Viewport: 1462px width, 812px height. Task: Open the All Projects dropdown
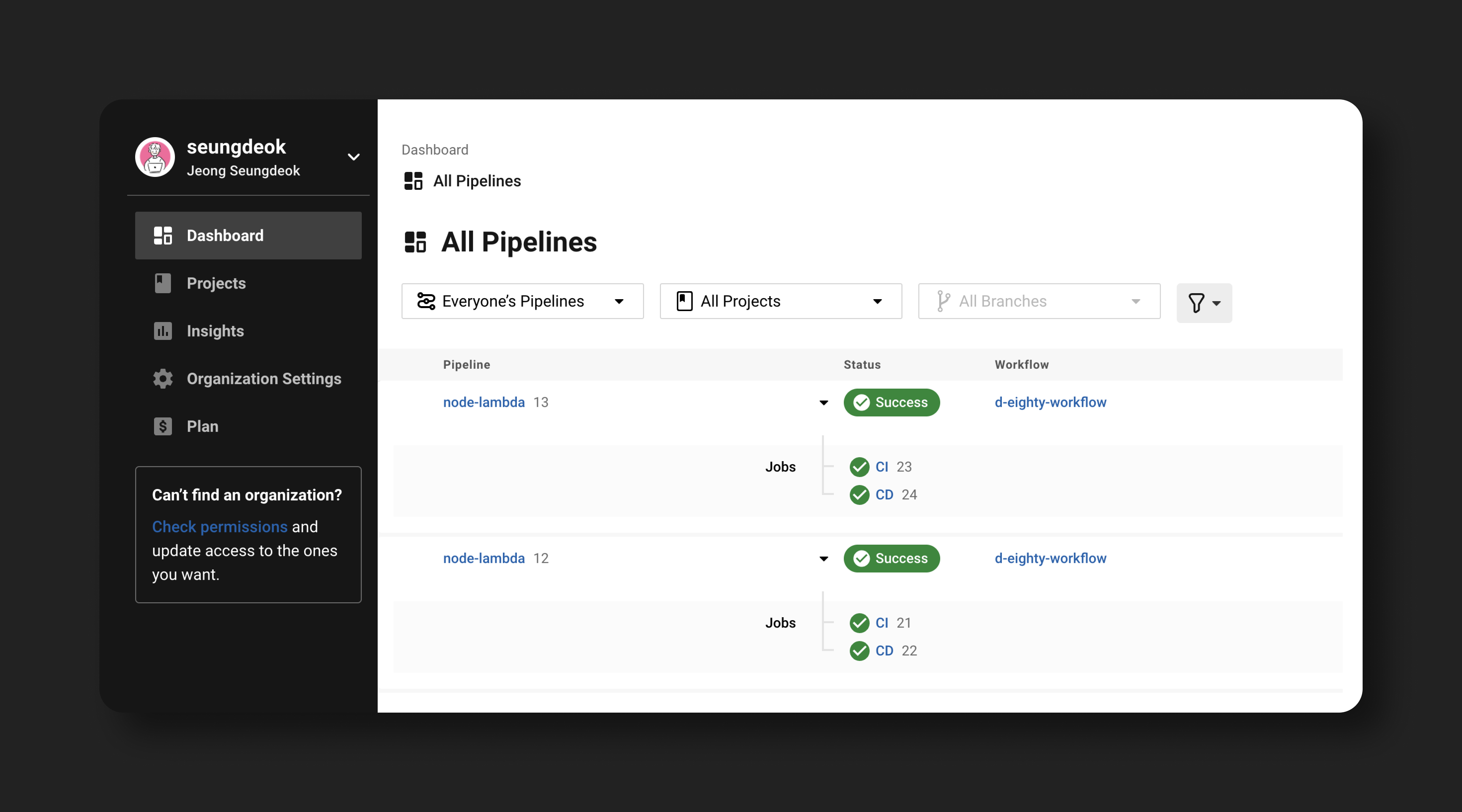coord(781,301)
